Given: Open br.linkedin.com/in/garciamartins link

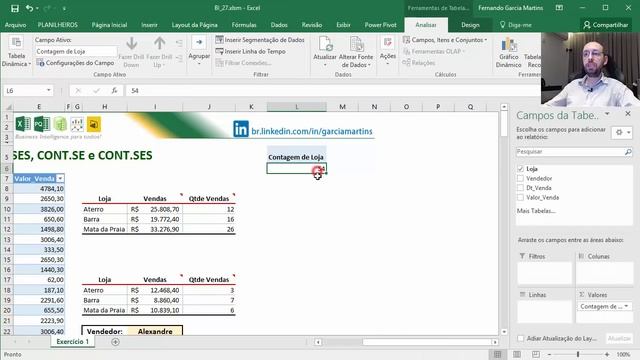Looking at the screenshot, I should click(312, 131).
